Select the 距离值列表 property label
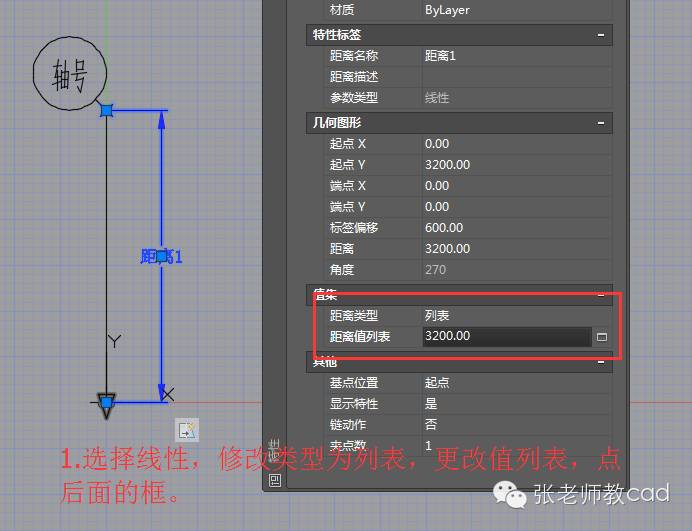This screenshot has height=531, width=692. (x=360, y=336)
